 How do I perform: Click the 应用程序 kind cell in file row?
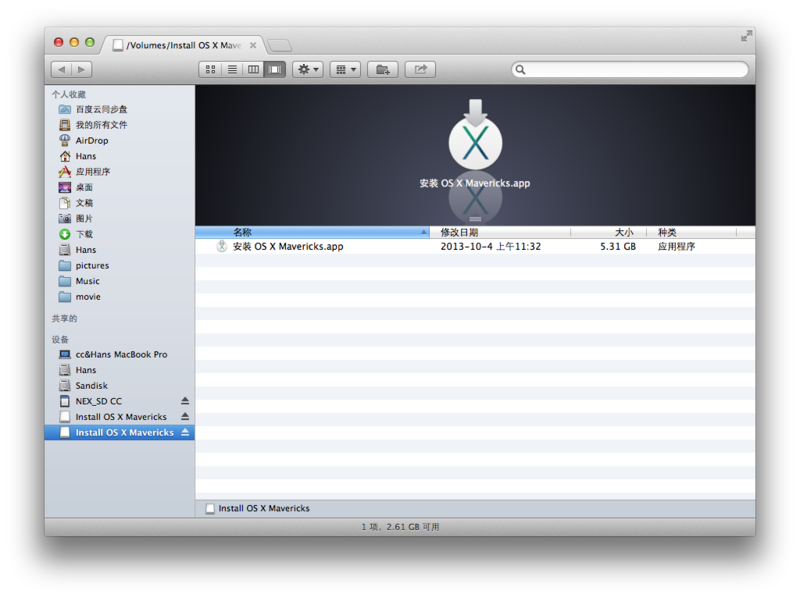click(x=676, y=246)
